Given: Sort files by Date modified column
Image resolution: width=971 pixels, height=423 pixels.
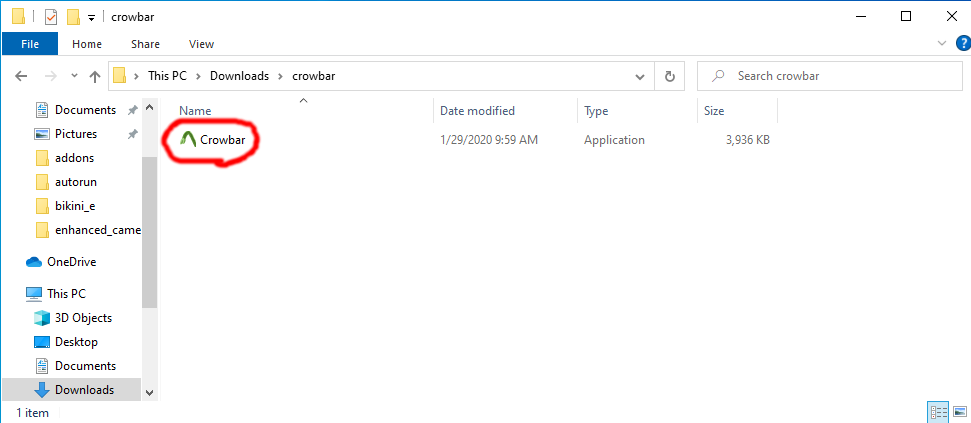Looking at the screenshot, I should (477, 111).
